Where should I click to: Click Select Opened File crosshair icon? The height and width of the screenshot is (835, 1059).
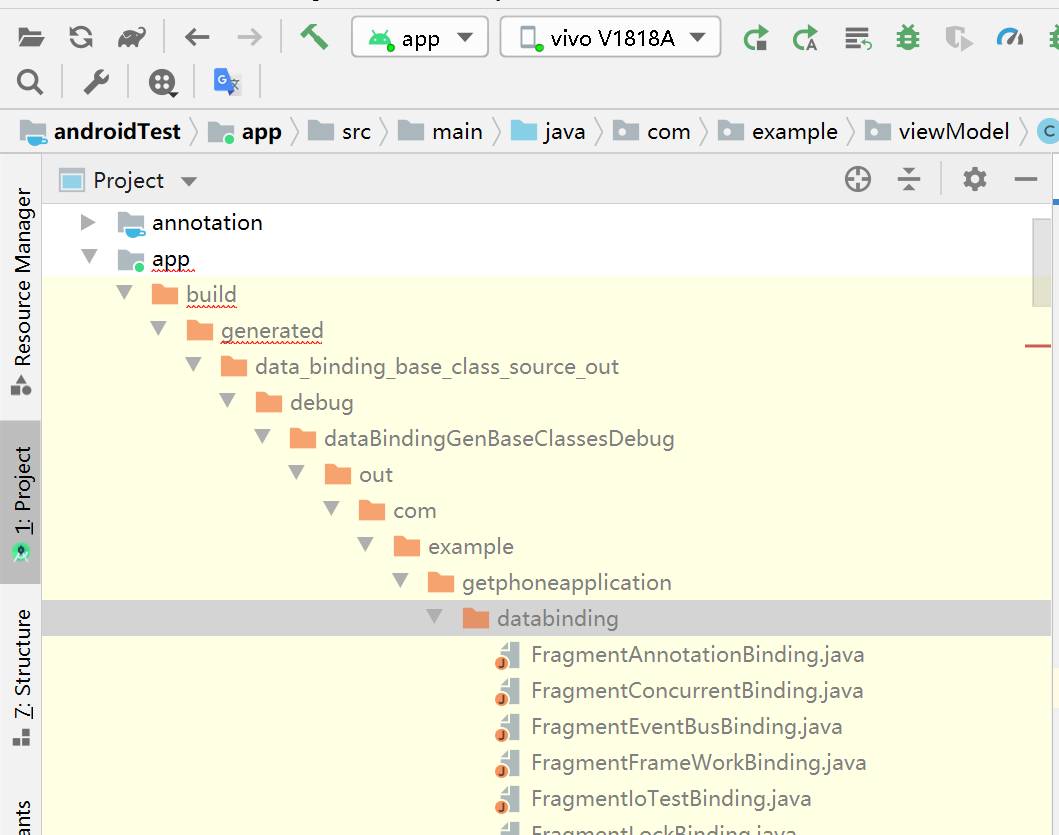[x=858, y=180]
